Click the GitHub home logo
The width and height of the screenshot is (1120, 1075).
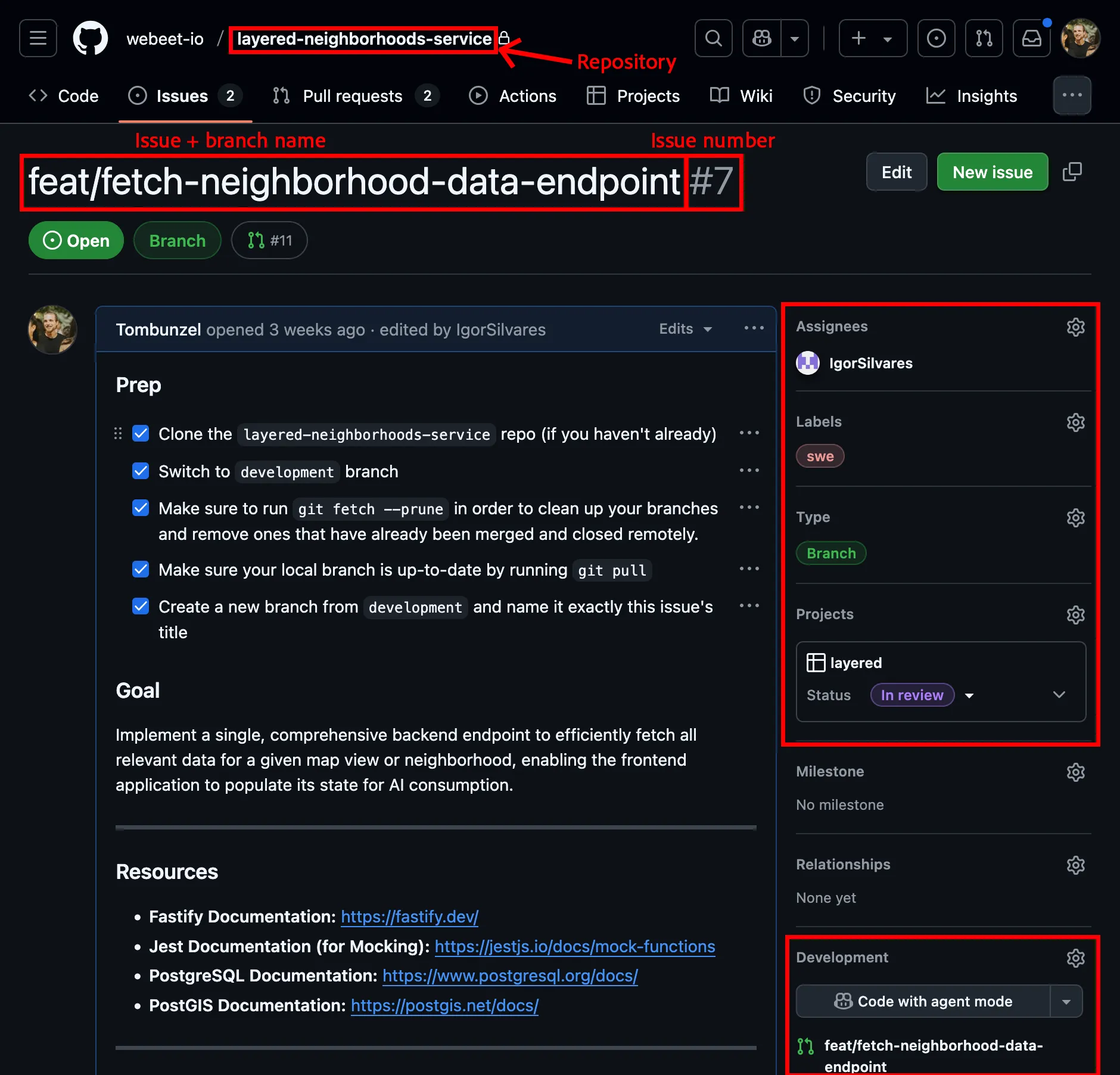click(x=90, y=38)
